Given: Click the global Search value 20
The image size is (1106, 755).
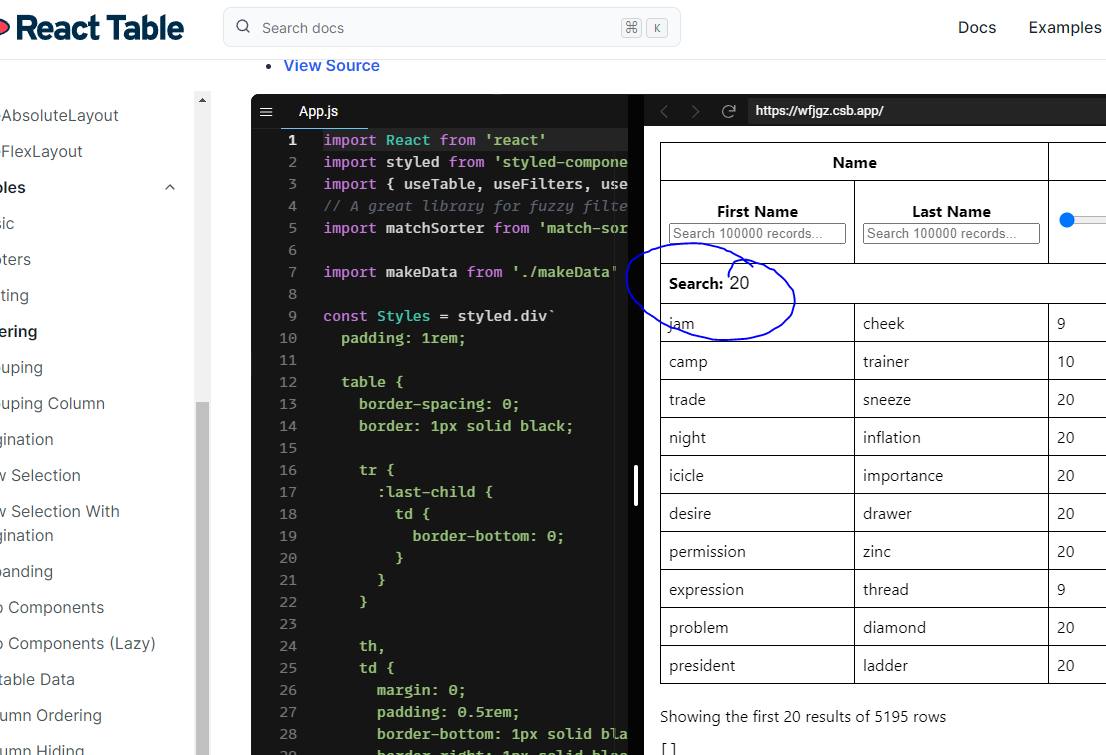Looking at the screenshot, I should (739, 284).
